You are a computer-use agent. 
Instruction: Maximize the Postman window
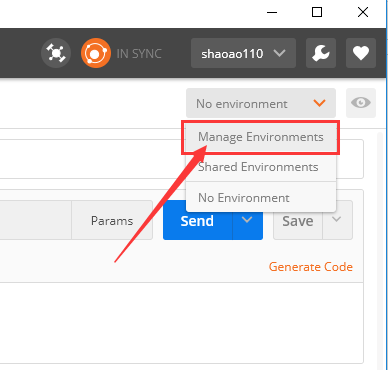pyautogui.click(x=317, y=12)
